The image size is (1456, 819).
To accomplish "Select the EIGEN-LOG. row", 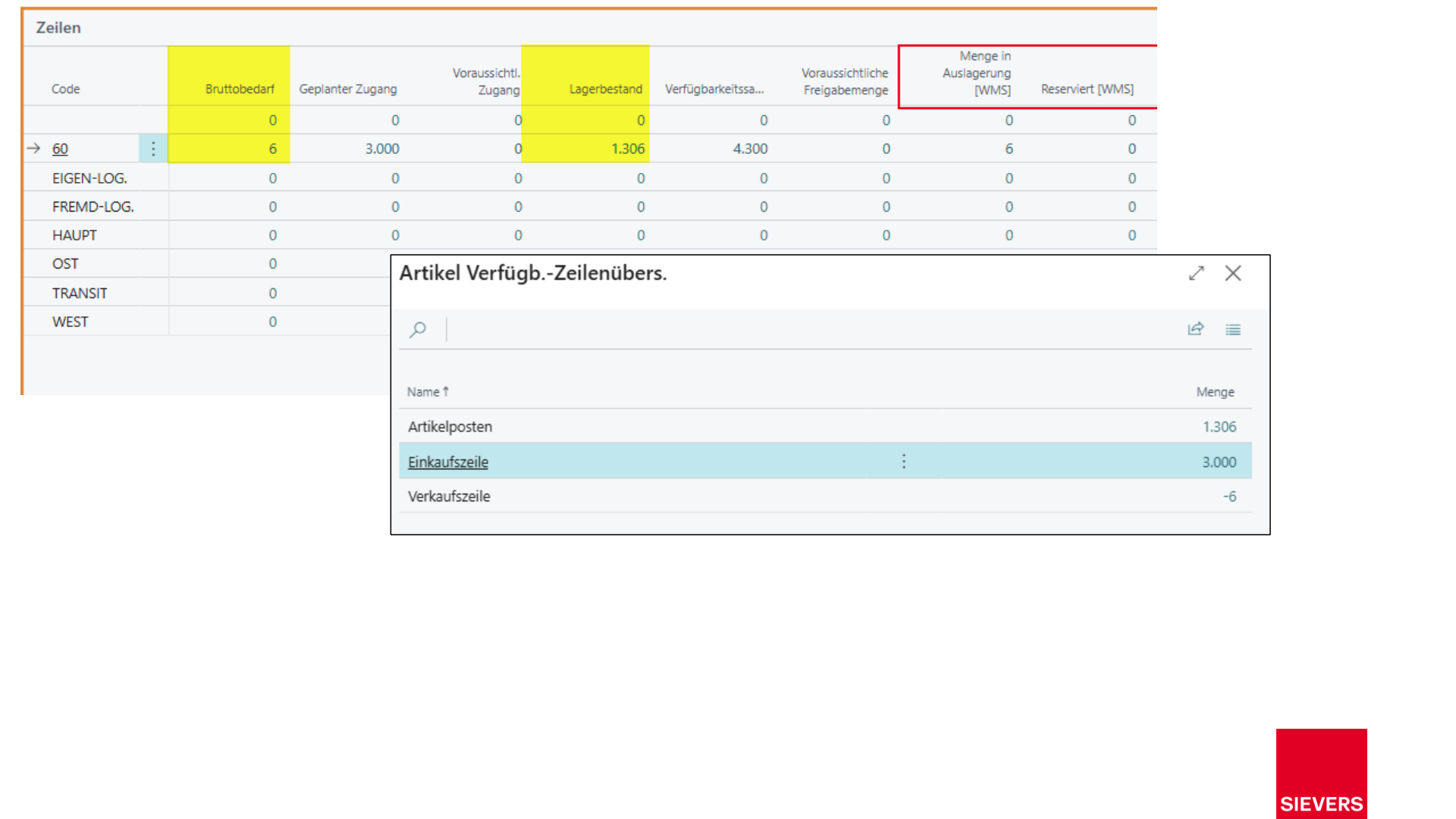I will [590, 178].
